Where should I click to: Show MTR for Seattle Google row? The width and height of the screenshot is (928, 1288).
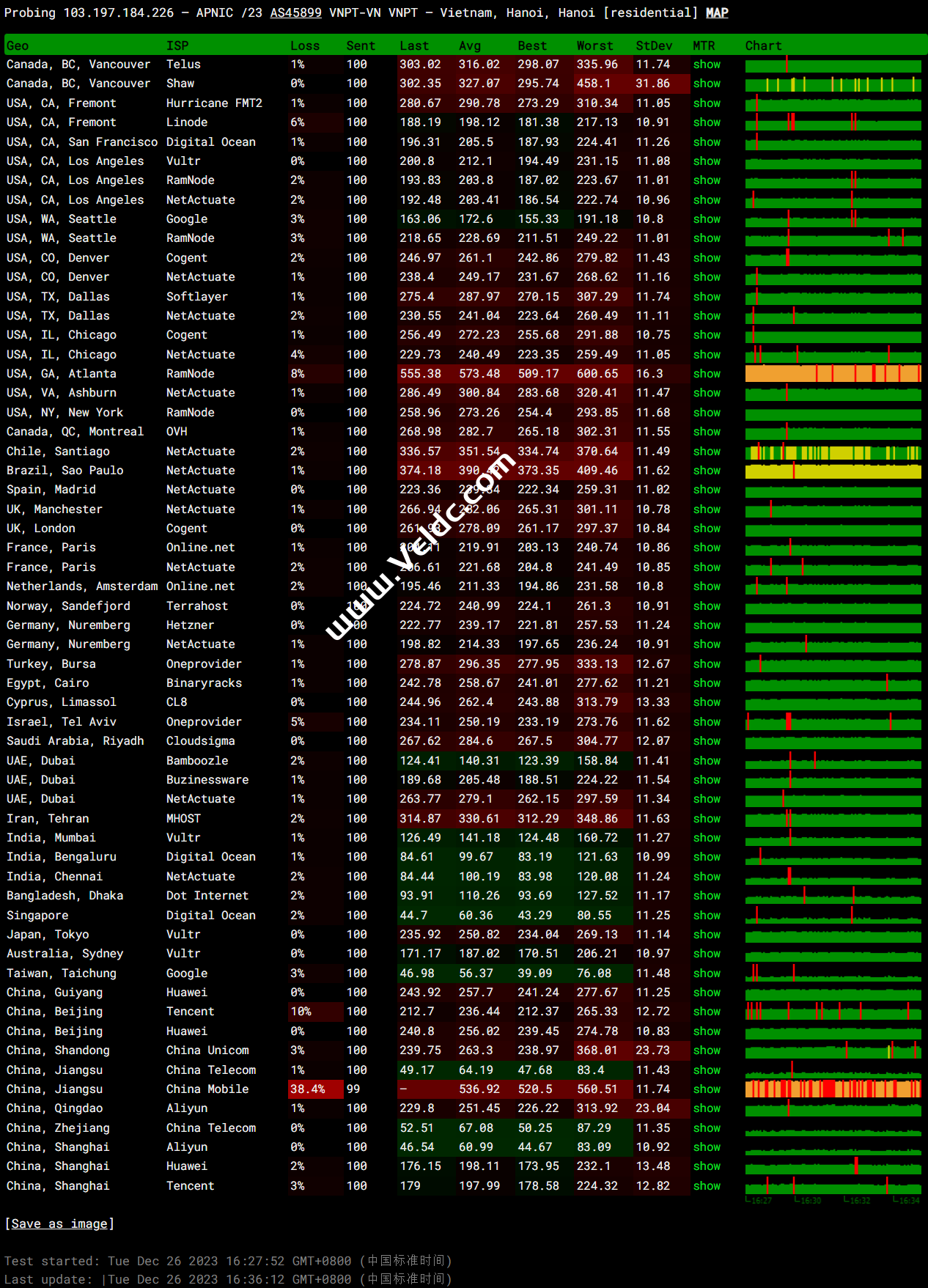pos(707,219)
